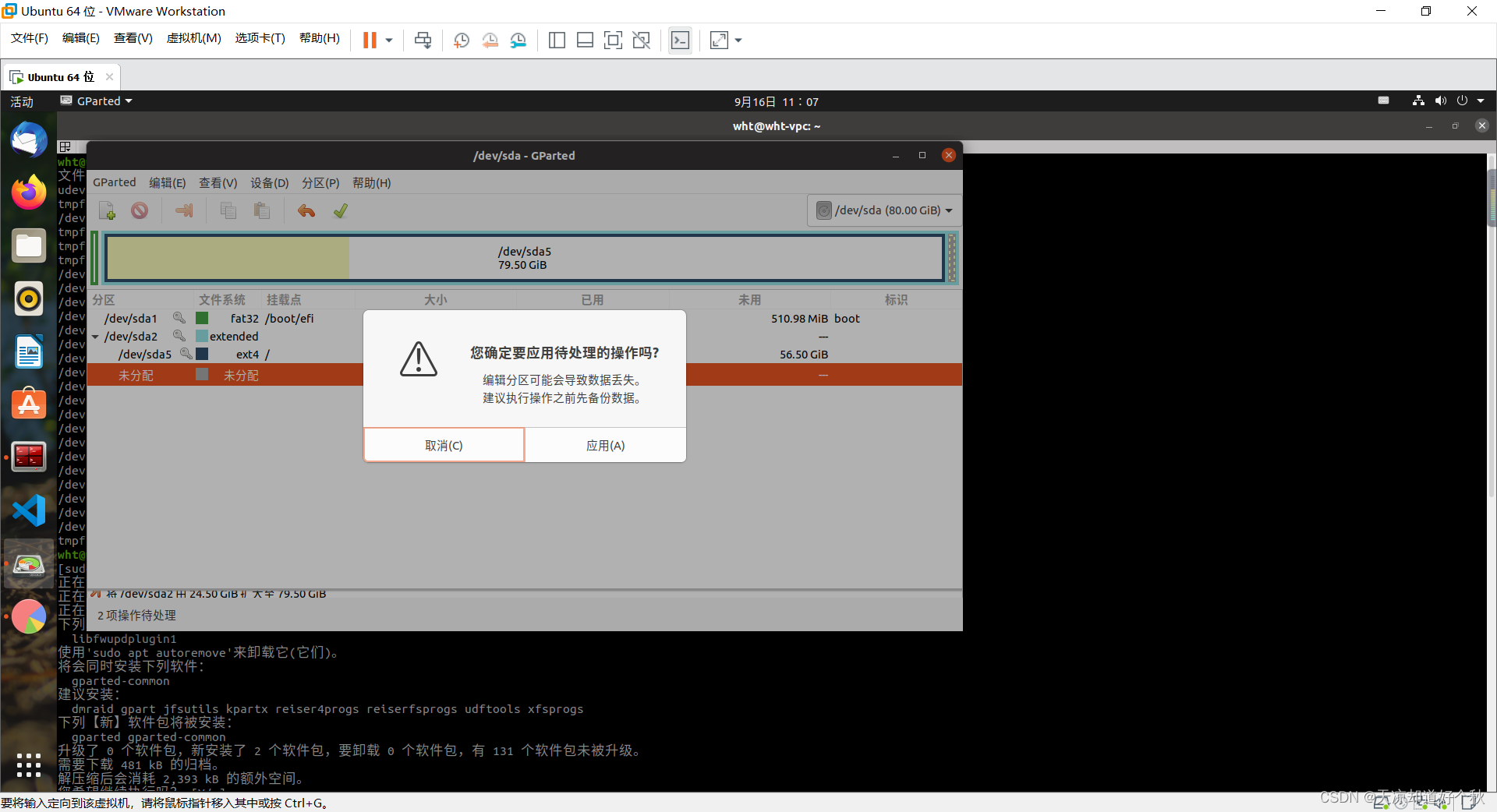The height and width of the screenshot is (812, 1497).
Task: Click the VMware take snapshot icon
Action: [x=462, y=41]
